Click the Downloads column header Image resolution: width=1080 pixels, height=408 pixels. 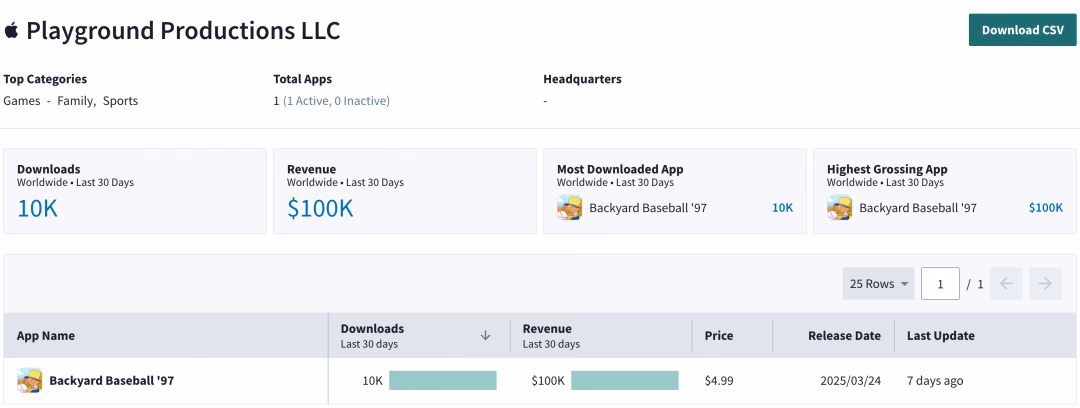tap(419, 335)
